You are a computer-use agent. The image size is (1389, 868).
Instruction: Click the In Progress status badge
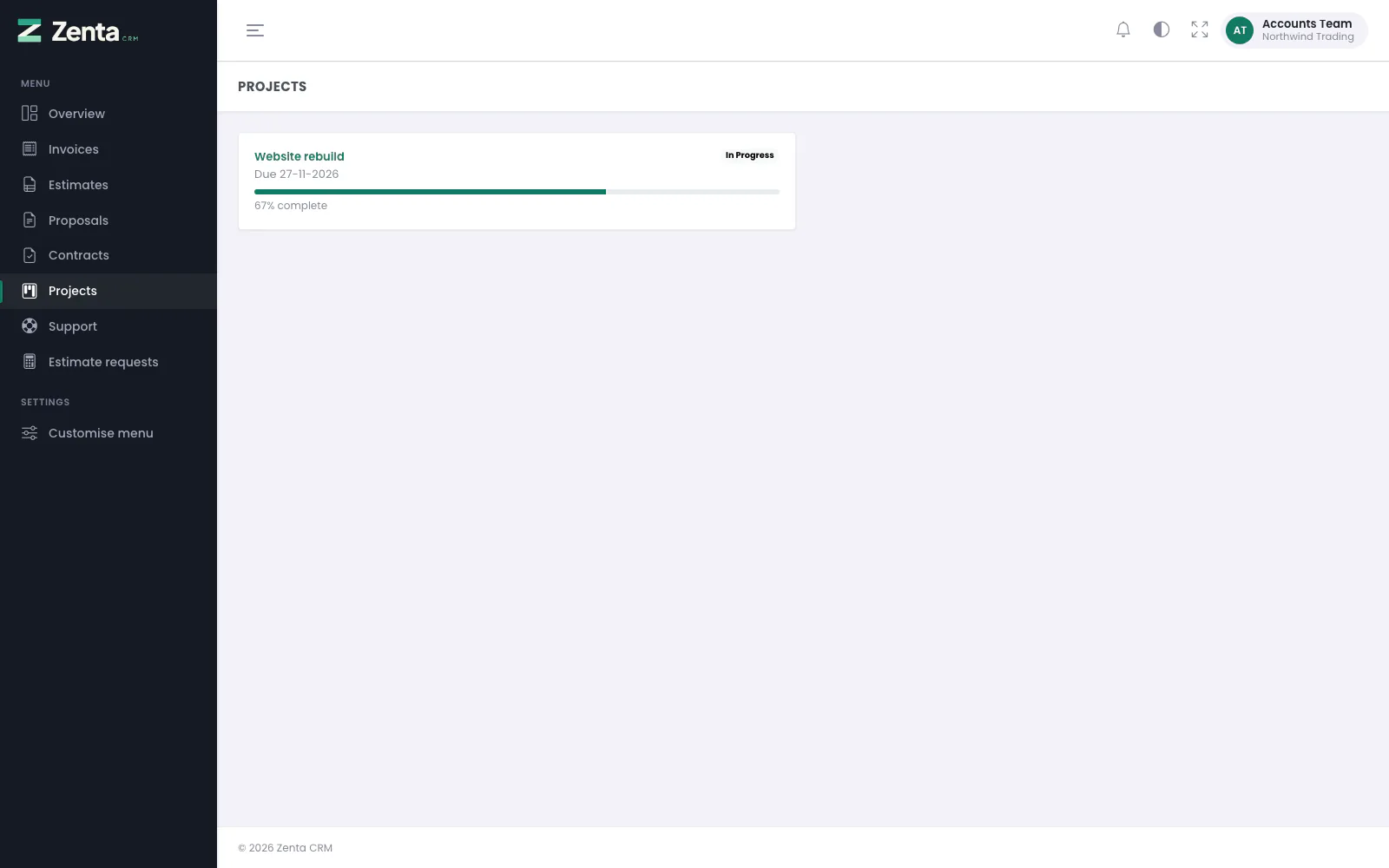click(x=750, y=155)
